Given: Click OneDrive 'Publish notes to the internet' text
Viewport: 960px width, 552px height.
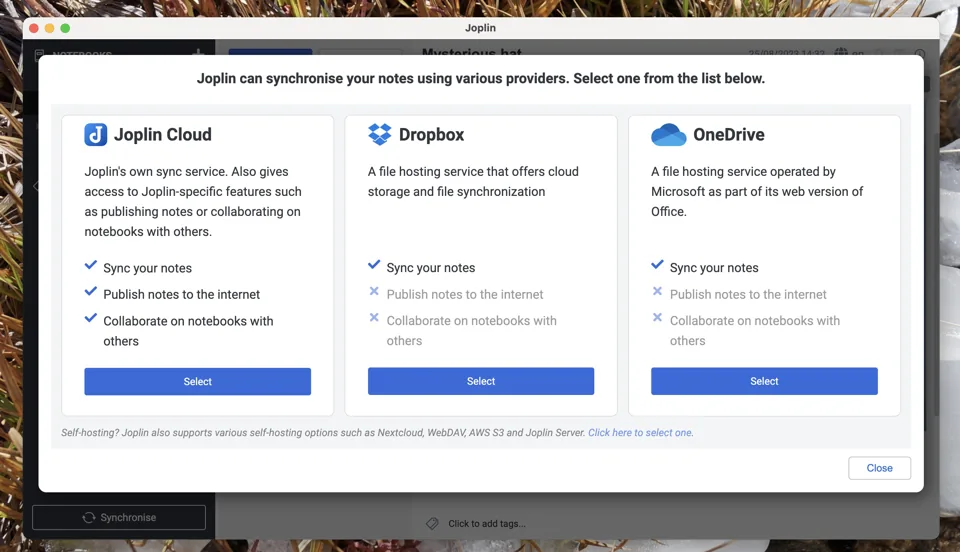Looking at the screenshot, I should (748, 294).
